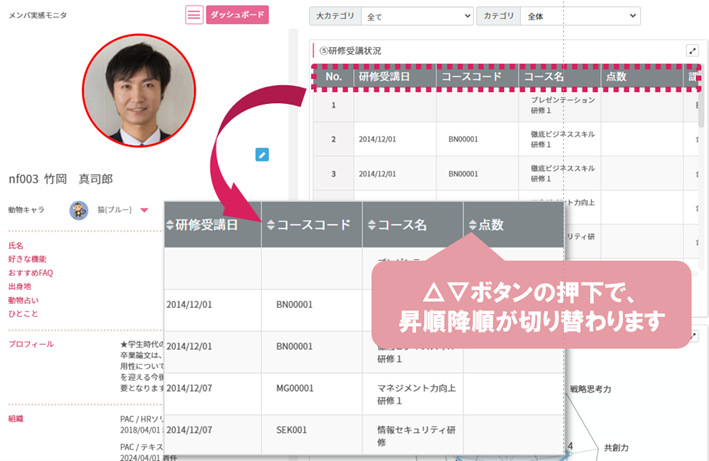Click the 点数 column sort arrows
Screen dimensions: 709x461
tap(472, 226)
